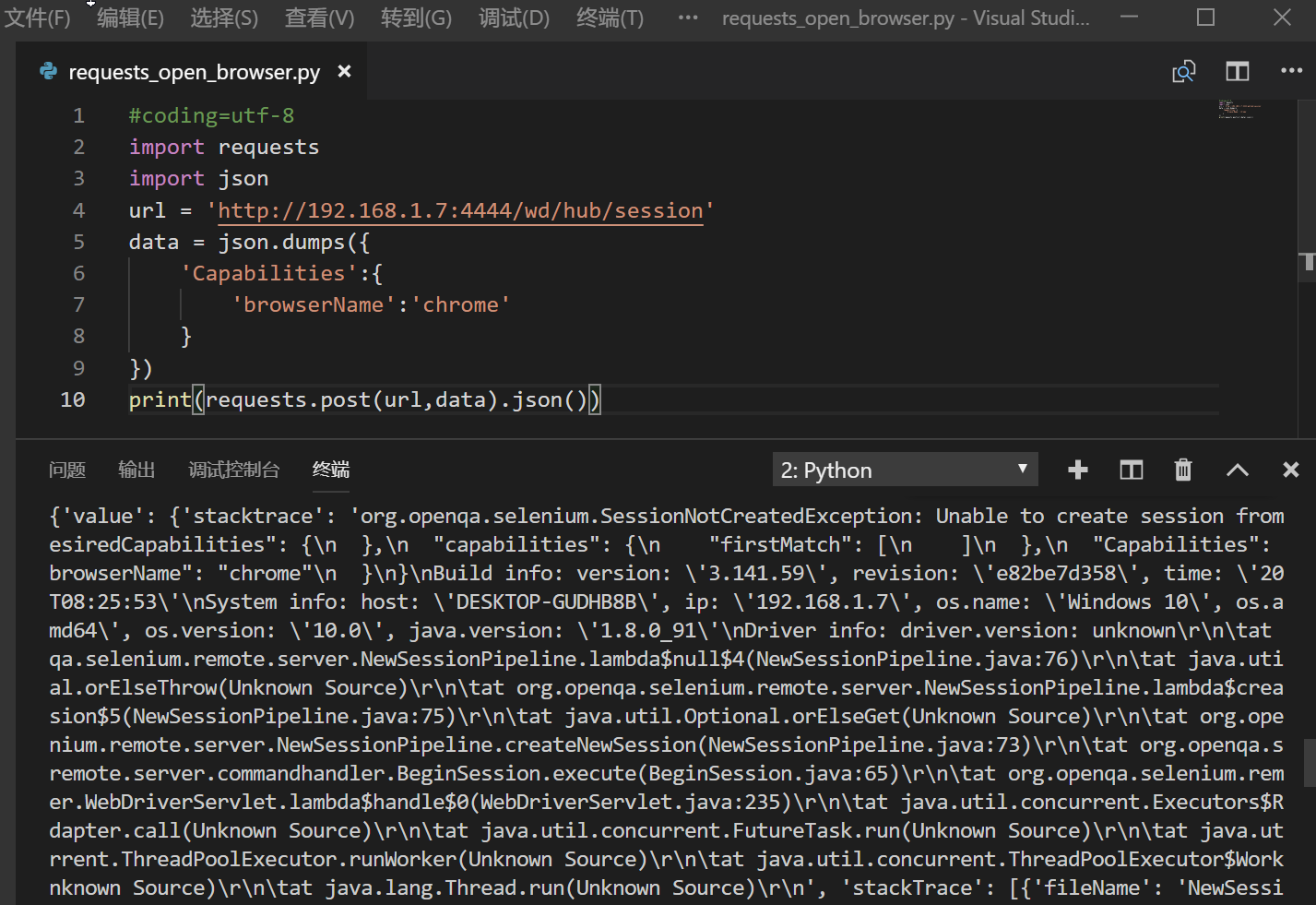Click the terminal vertical scrollbar thumb
Screen dimensions: 1316x905
pos(1310,761)
